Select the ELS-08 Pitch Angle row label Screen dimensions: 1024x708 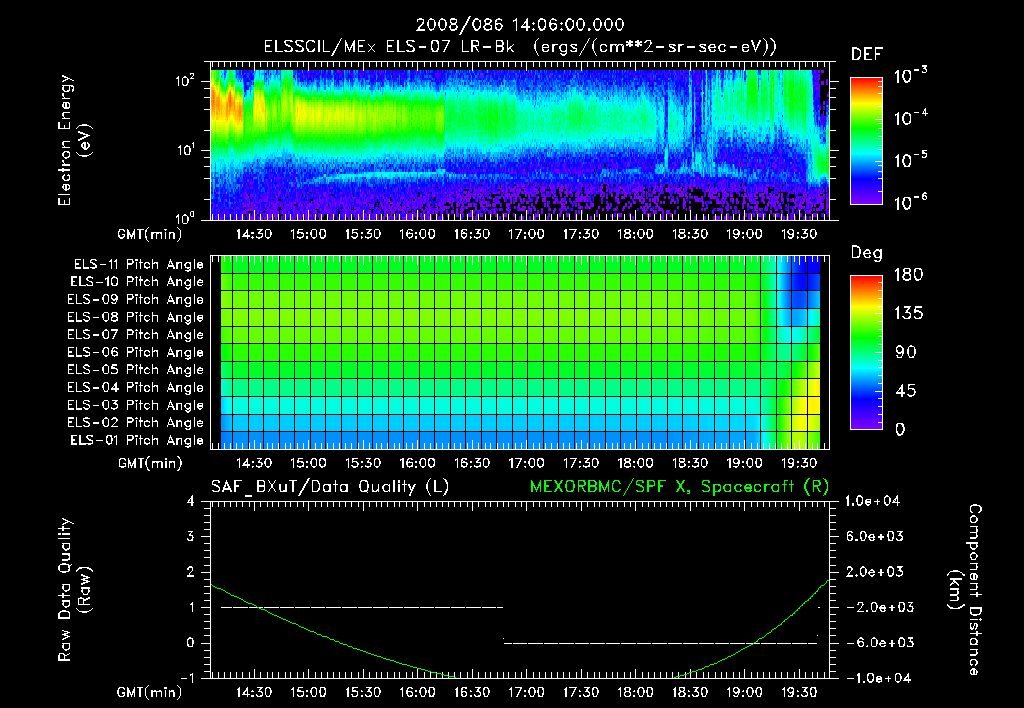click(136, 317)
